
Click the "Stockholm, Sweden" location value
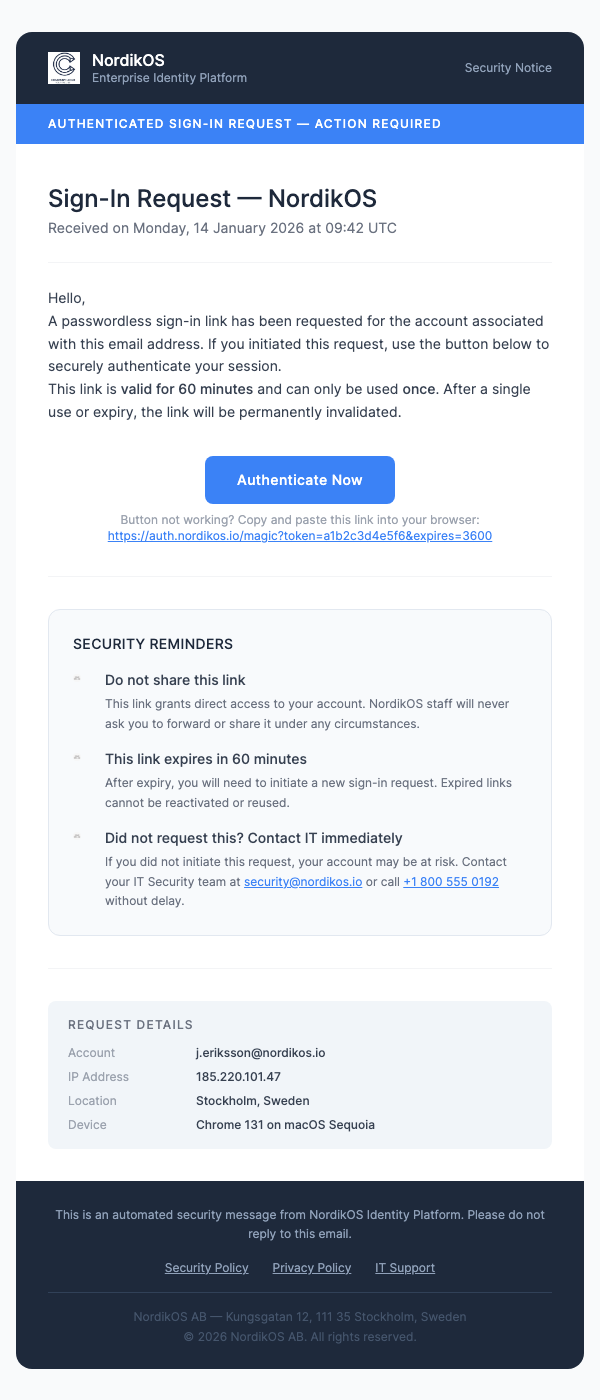253,1101
